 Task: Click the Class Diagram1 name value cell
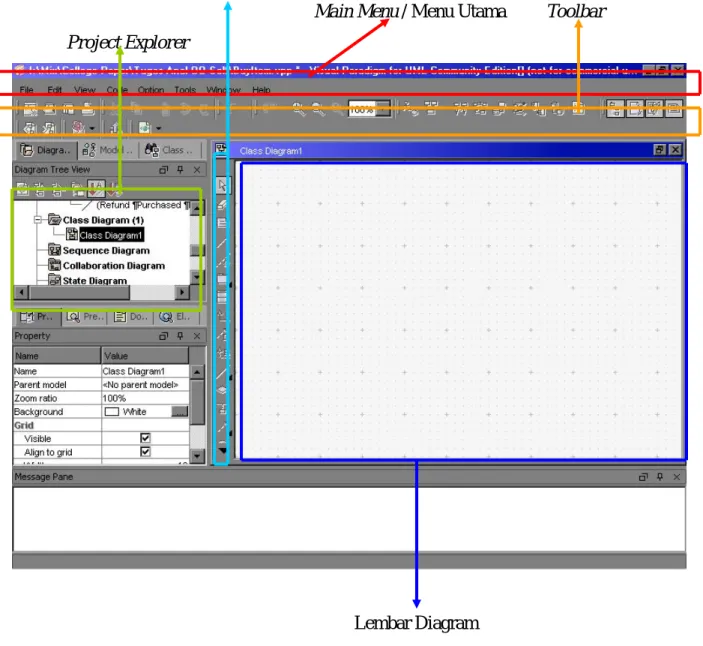tap(145, 371)
